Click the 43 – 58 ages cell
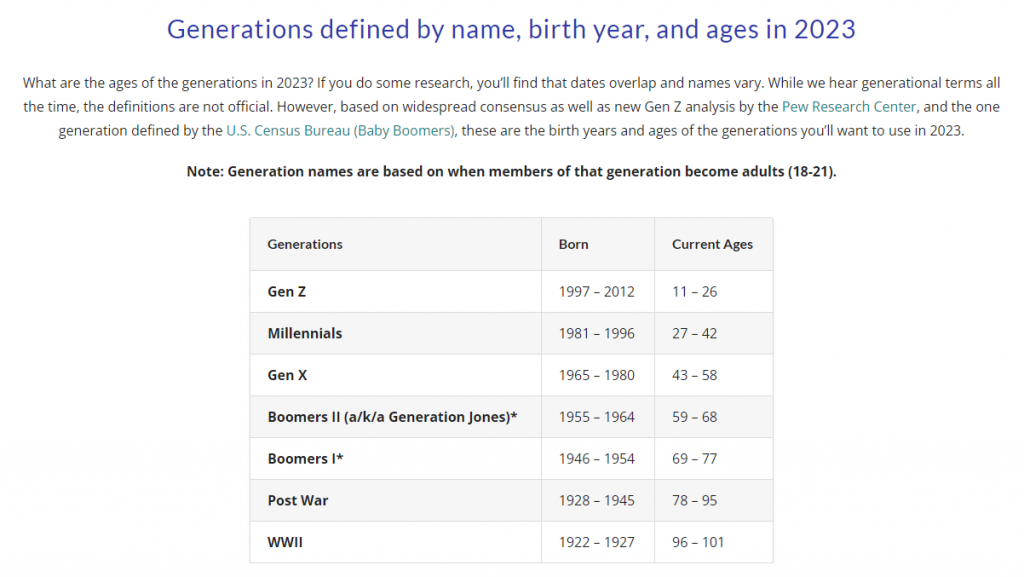The image size is (1024, 577). 694,375
